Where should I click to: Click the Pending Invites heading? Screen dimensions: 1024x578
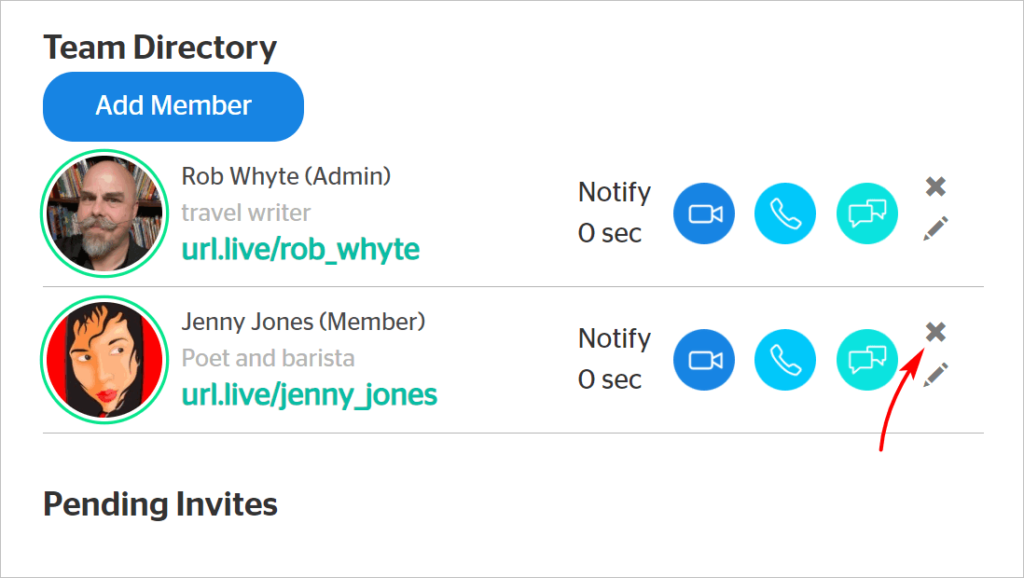pyautogui.click(x=161, y=505)
